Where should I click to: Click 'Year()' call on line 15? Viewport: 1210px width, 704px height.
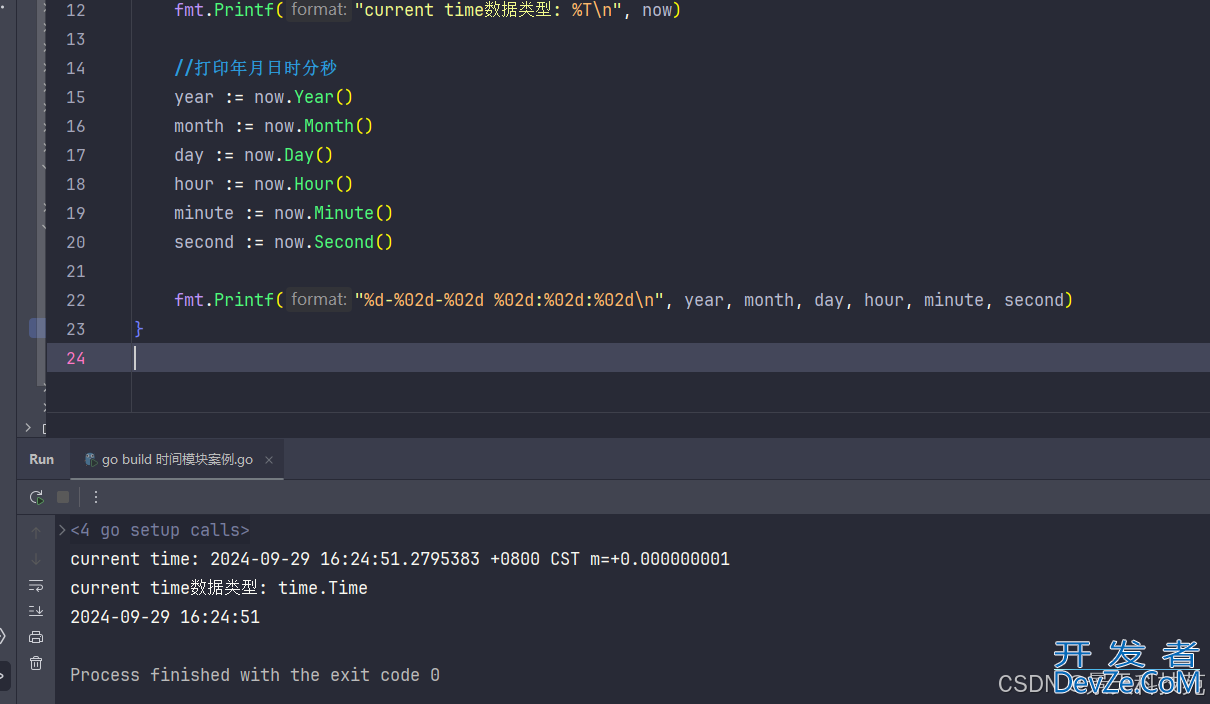tap(324, 97)
